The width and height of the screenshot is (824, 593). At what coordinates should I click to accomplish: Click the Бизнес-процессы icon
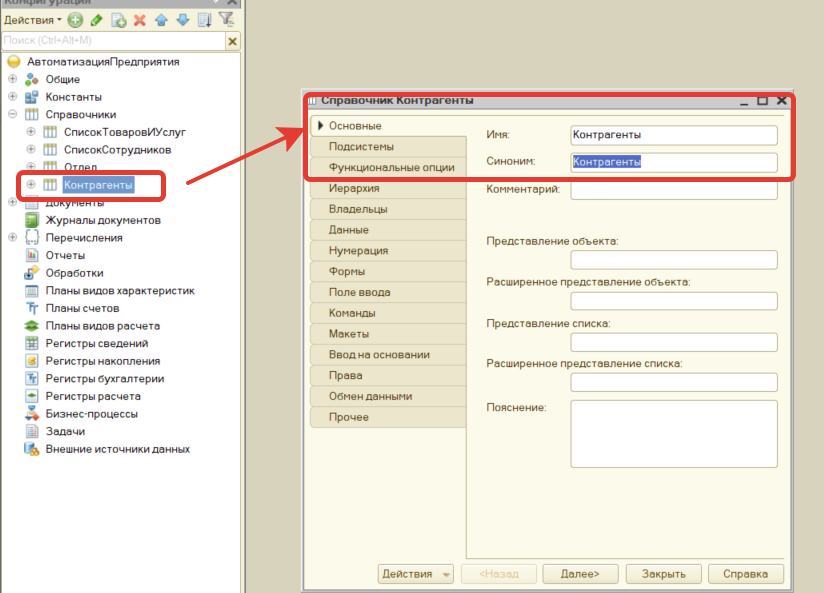(x=32, y=414)
